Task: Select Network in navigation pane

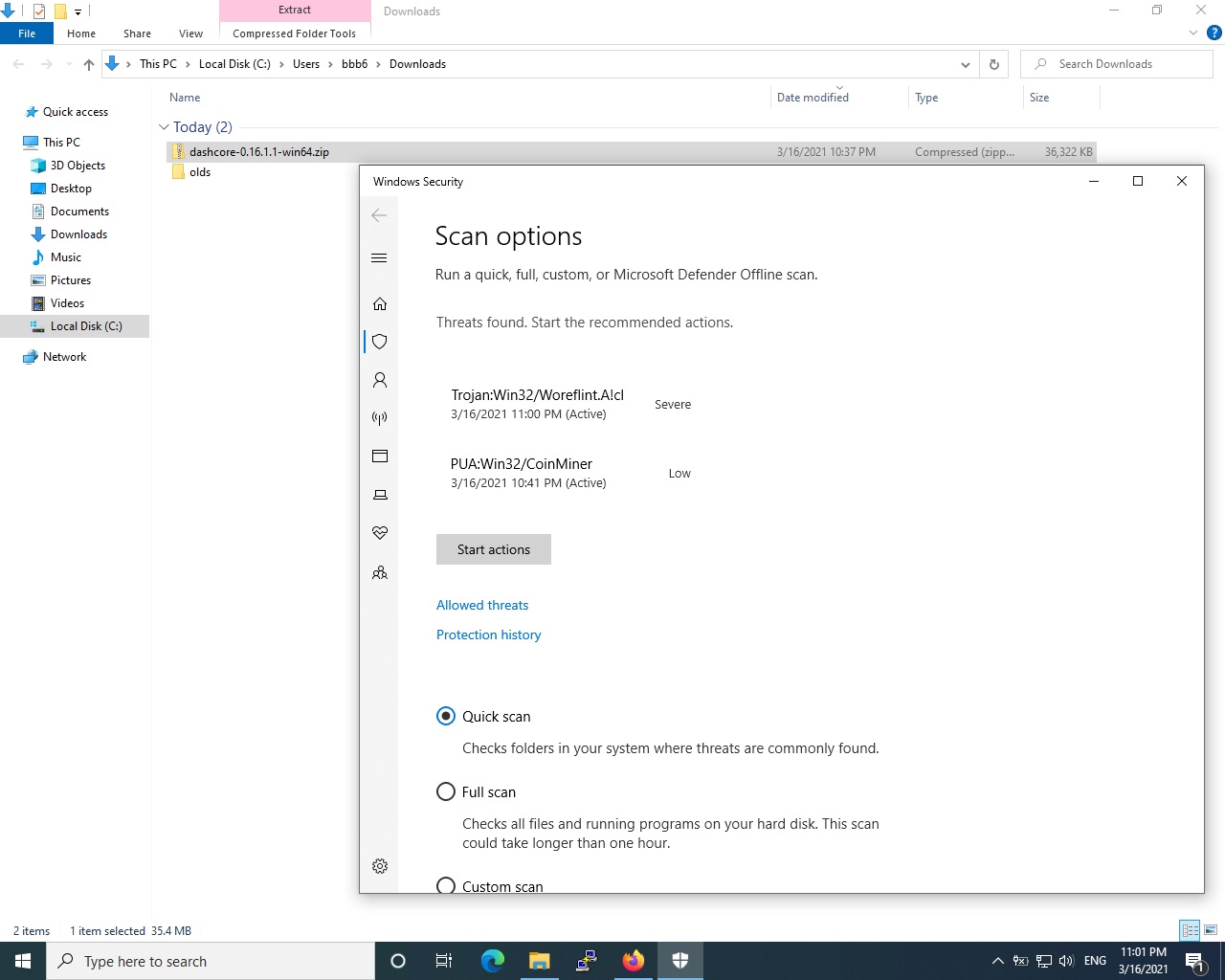Action: click(64, 357)
